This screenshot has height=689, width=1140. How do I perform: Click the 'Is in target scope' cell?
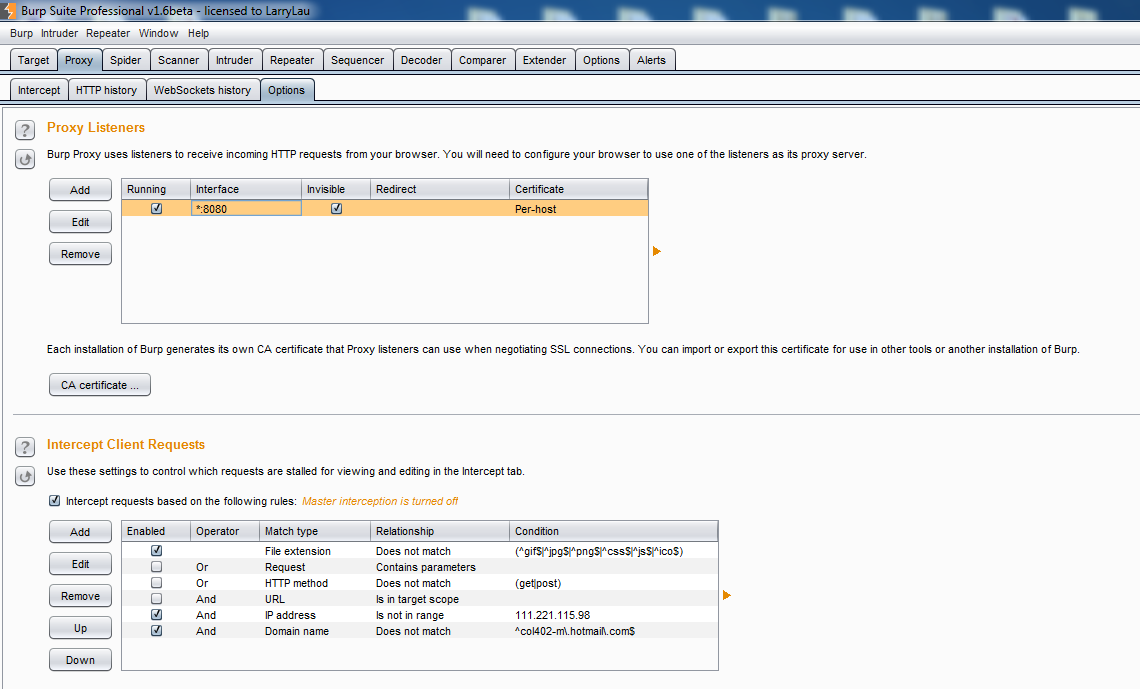tap(440, 599)
